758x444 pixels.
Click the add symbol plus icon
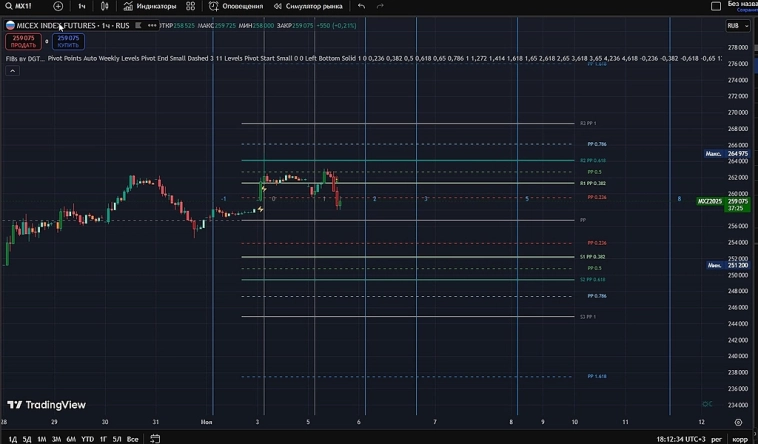tap(58, 6)
